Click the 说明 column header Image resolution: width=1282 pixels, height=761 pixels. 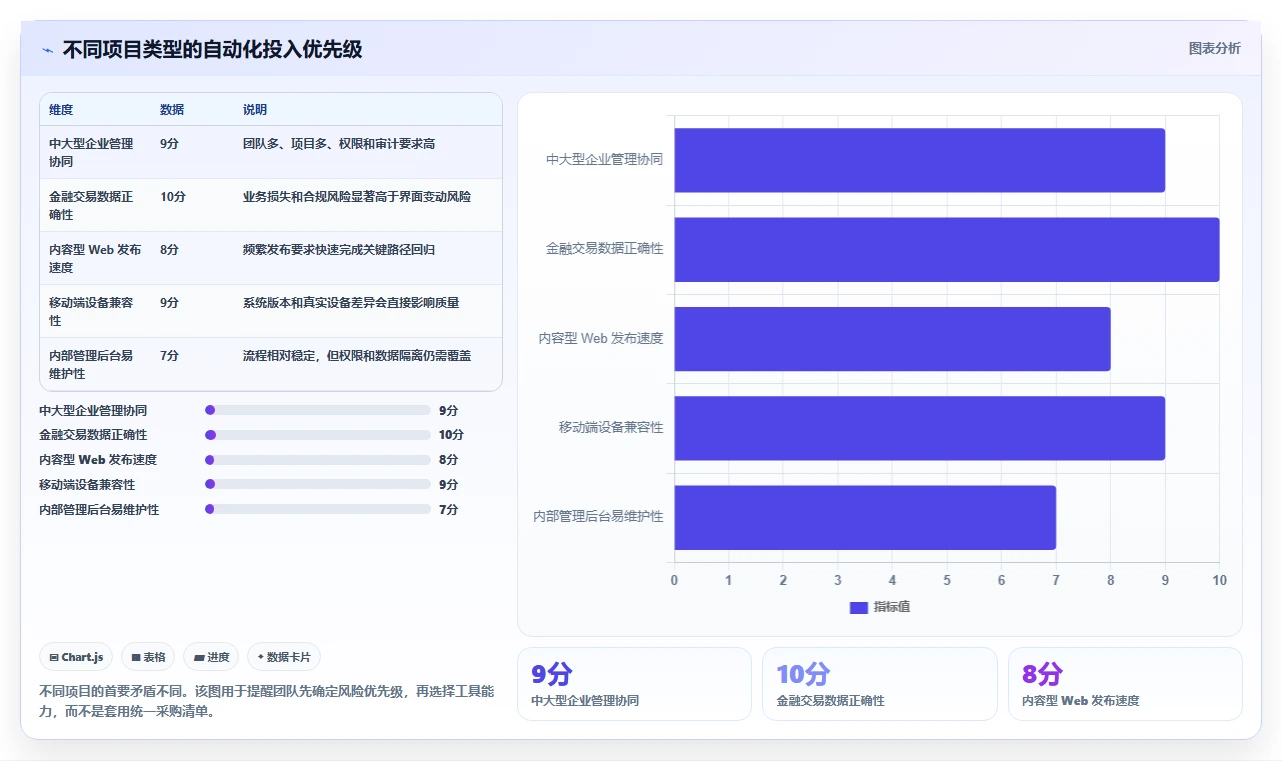click(x=255, y=110)
